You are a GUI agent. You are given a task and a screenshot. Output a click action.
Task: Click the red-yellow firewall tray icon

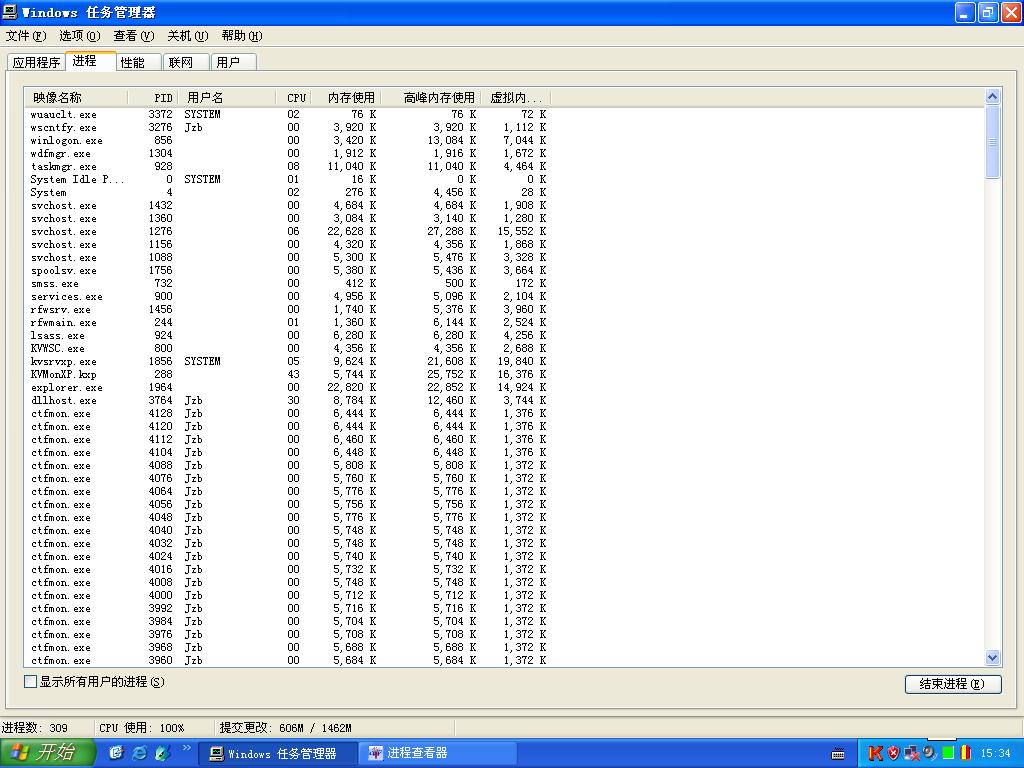tap(965, 753)
